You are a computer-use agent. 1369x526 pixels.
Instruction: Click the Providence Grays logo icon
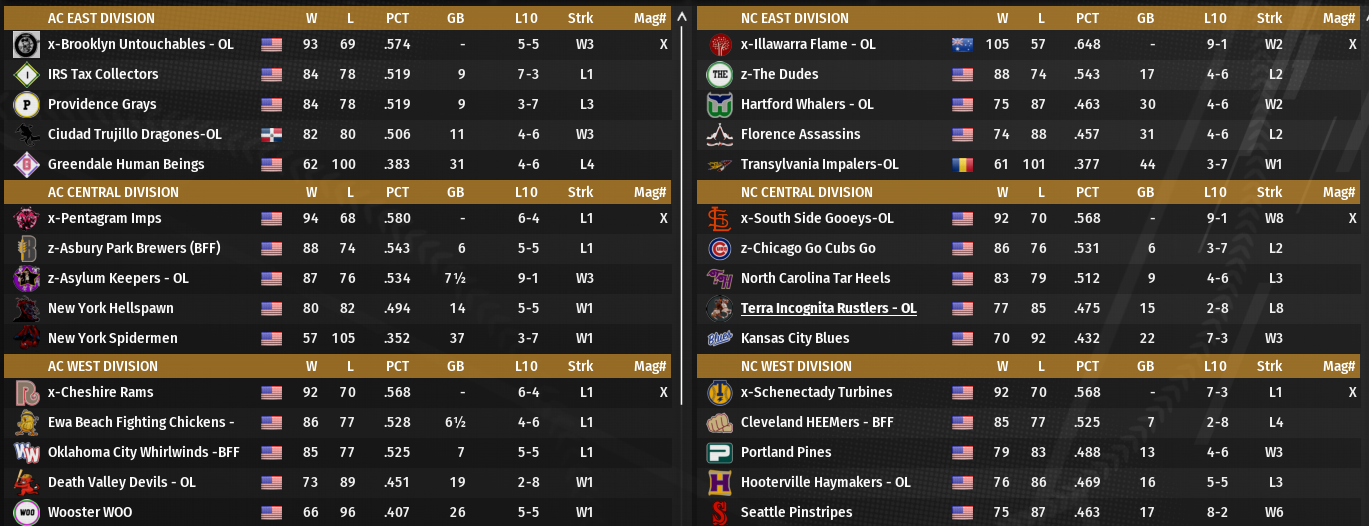coord(26,104)
